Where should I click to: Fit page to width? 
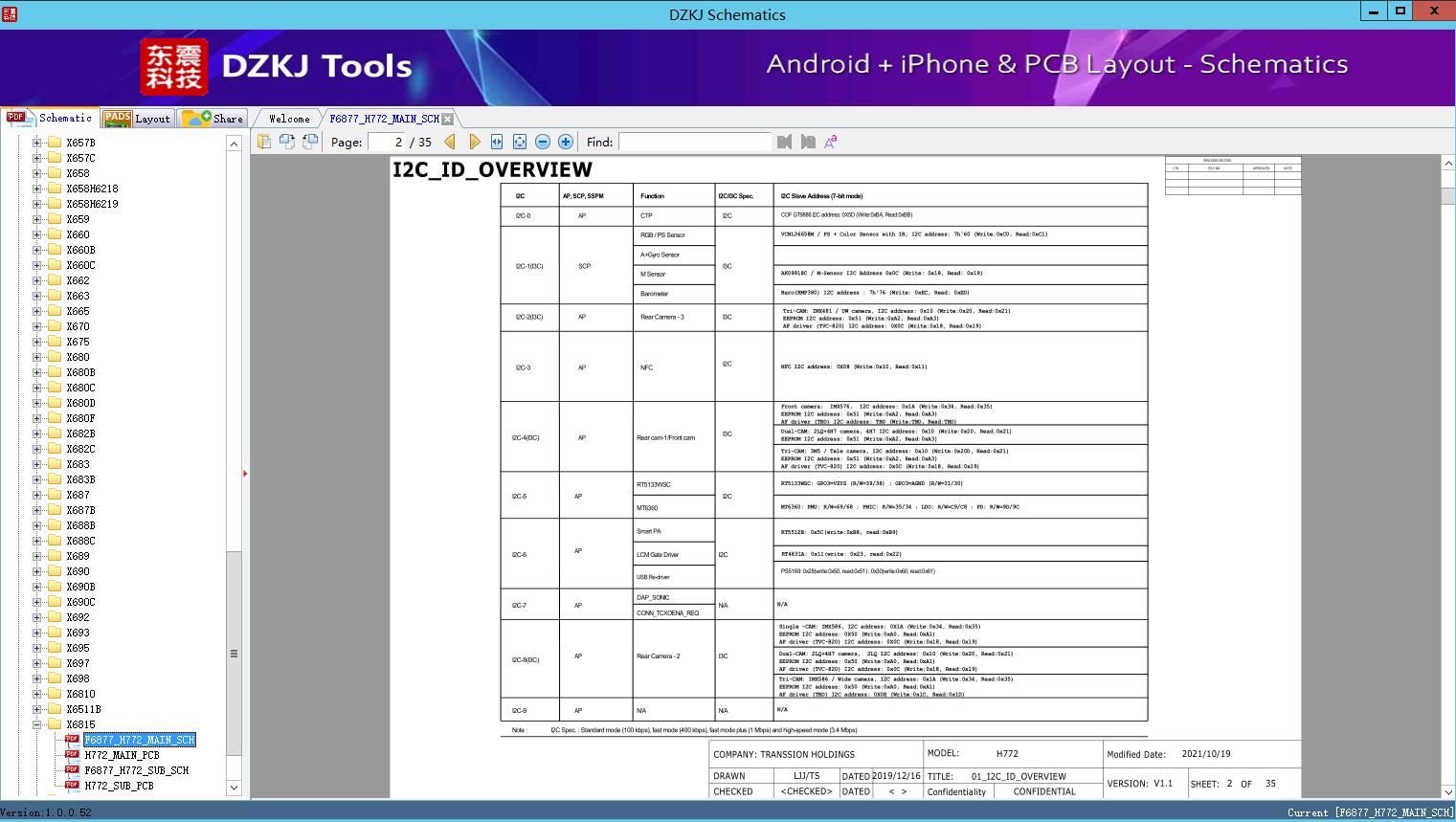(497, 142)
